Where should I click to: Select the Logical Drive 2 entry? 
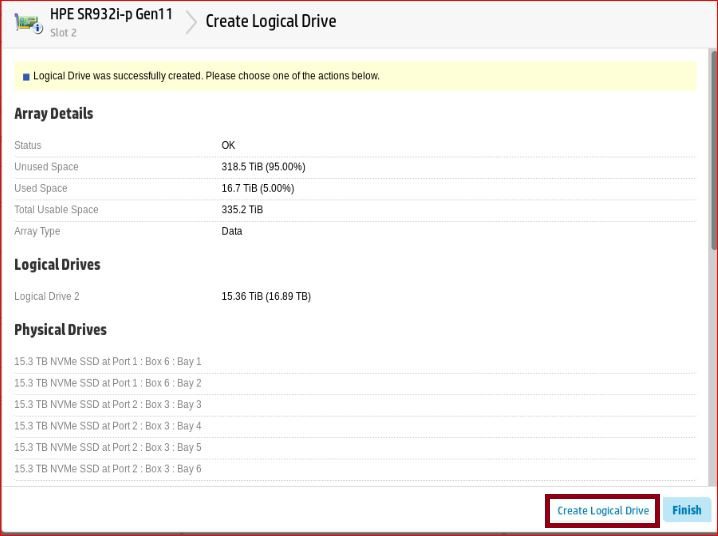pos(47,297)
